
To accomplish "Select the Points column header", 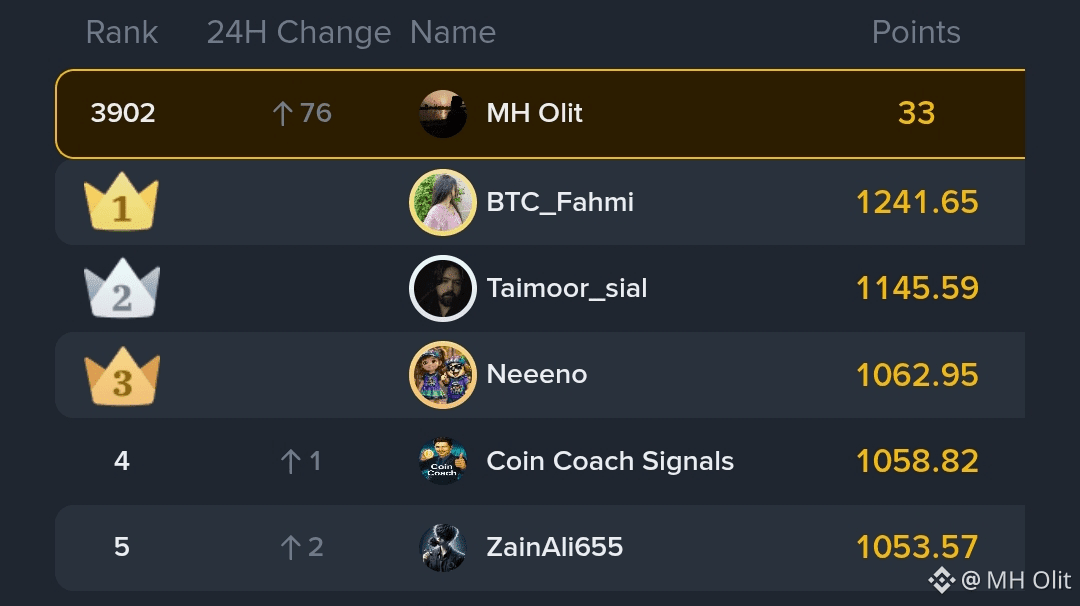I will click(916, 32).
